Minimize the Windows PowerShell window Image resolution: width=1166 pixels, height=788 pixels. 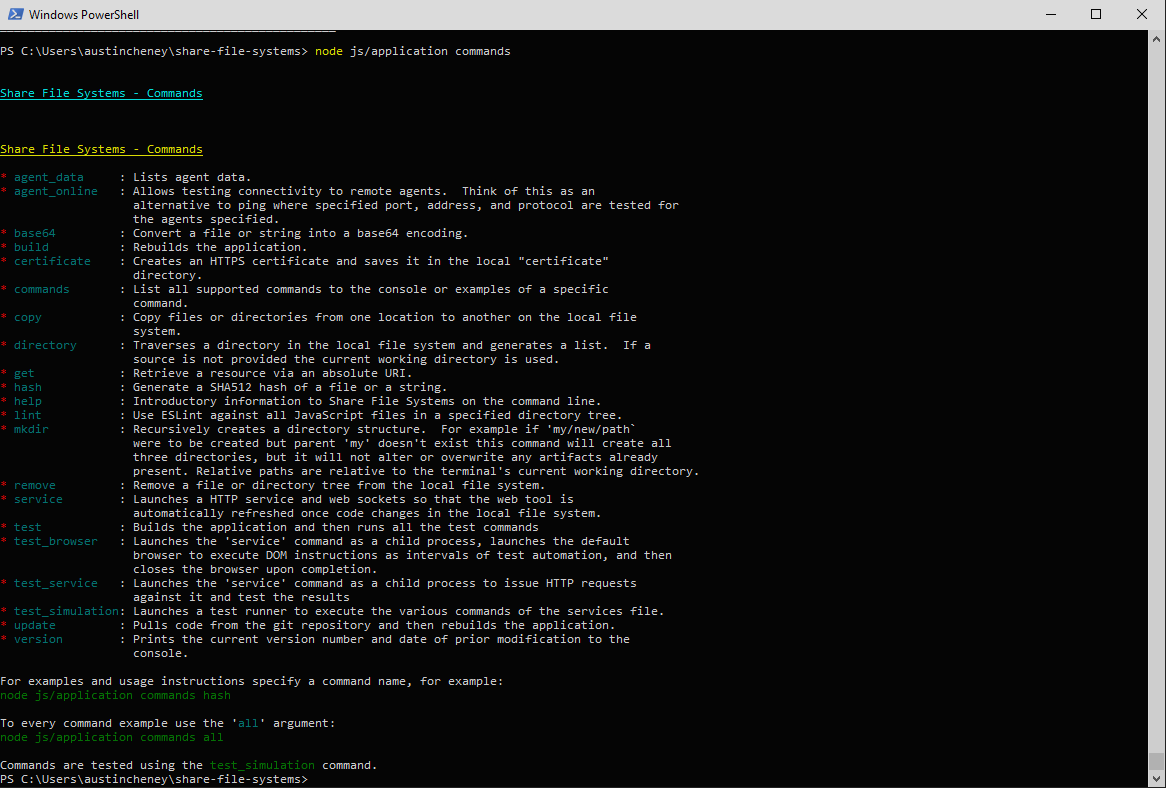[x=1050, y=15]
